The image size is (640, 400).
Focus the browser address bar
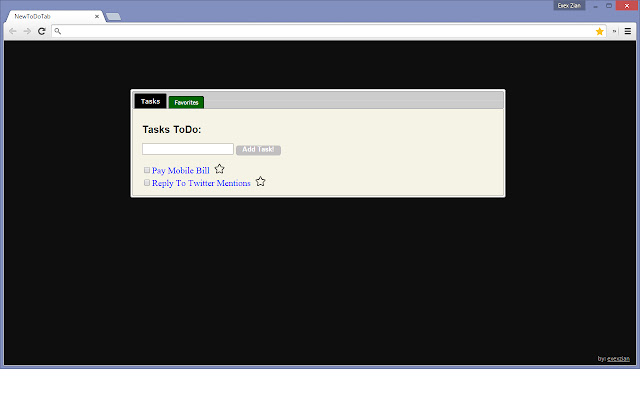(x=327, y=31)
